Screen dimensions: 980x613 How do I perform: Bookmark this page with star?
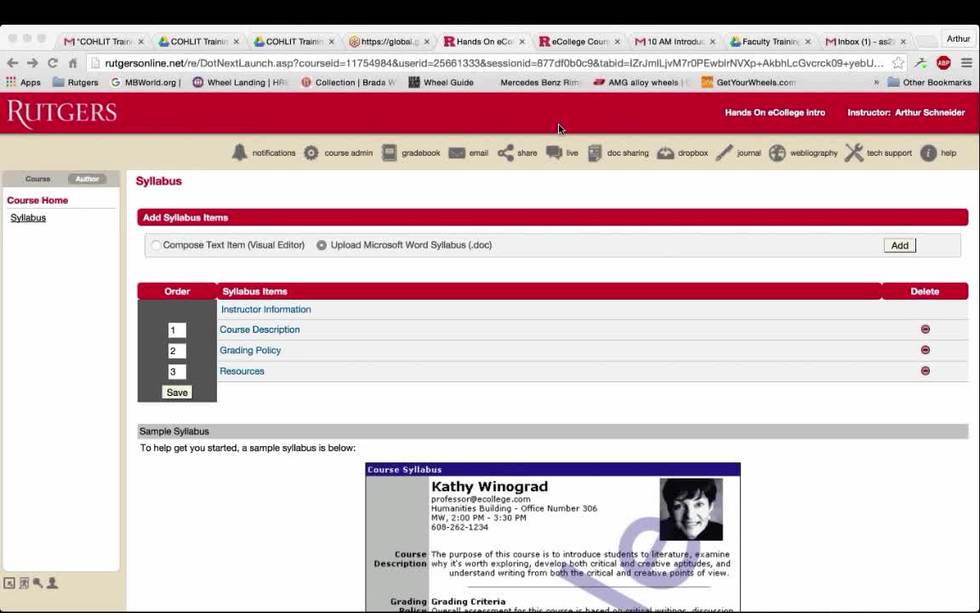[x=898, y=63]
